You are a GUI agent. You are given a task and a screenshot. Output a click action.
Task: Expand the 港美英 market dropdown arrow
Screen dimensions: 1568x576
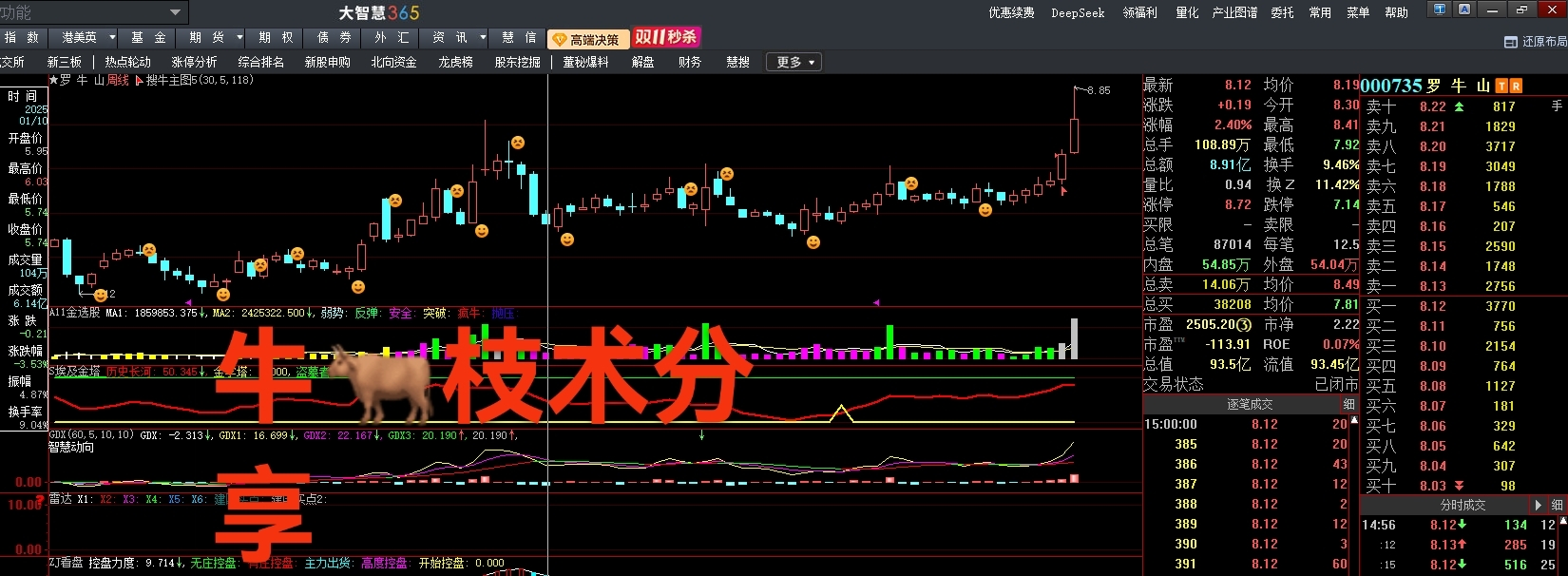point(112,37)
